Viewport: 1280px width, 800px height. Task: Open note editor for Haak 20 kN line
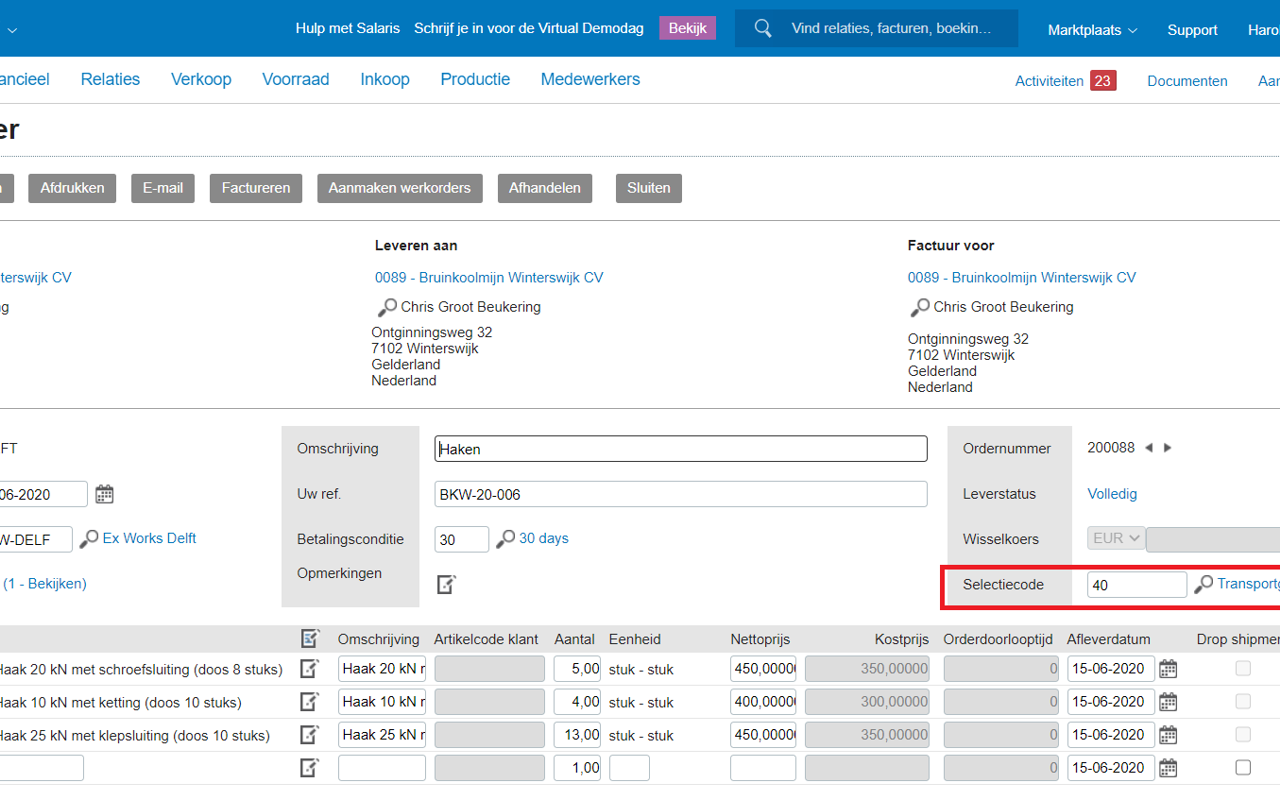point(310,668)
